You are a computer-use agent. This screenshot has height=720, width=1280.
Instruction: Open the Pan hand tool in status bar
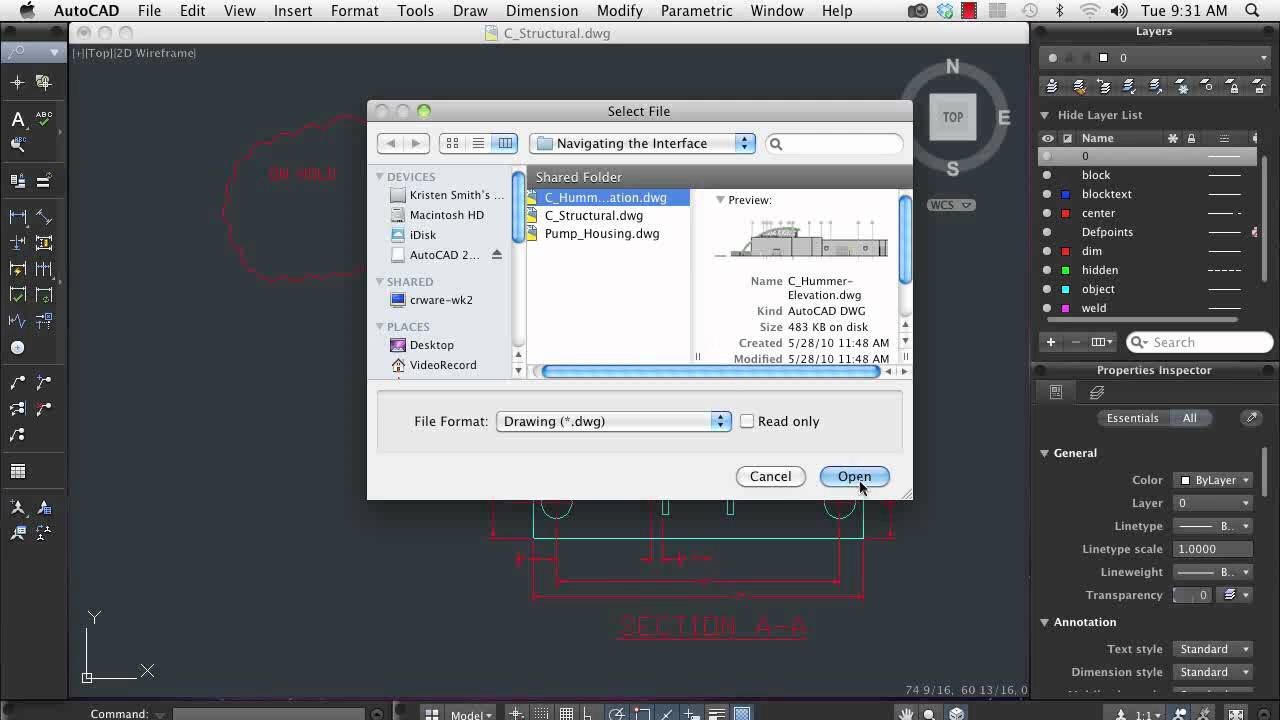tap(906, 714)
